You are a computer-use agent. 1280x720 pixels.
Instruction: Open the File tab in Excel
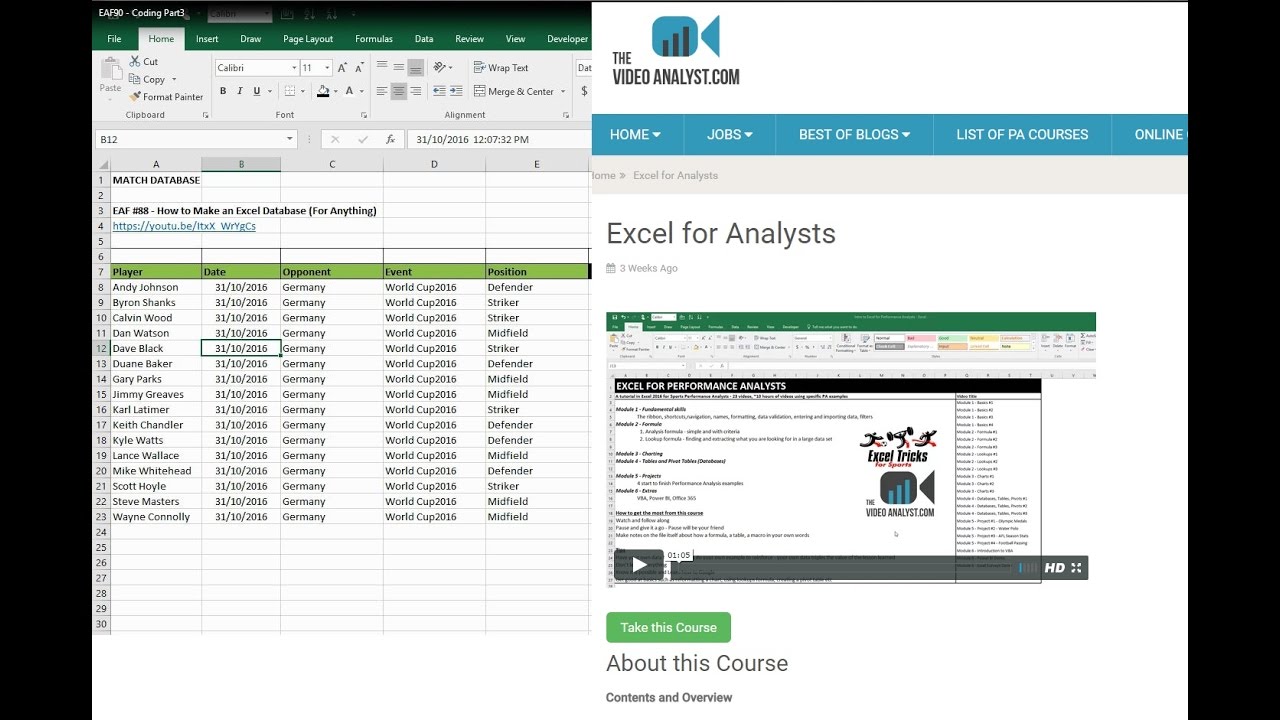click(x=114, y=39)
